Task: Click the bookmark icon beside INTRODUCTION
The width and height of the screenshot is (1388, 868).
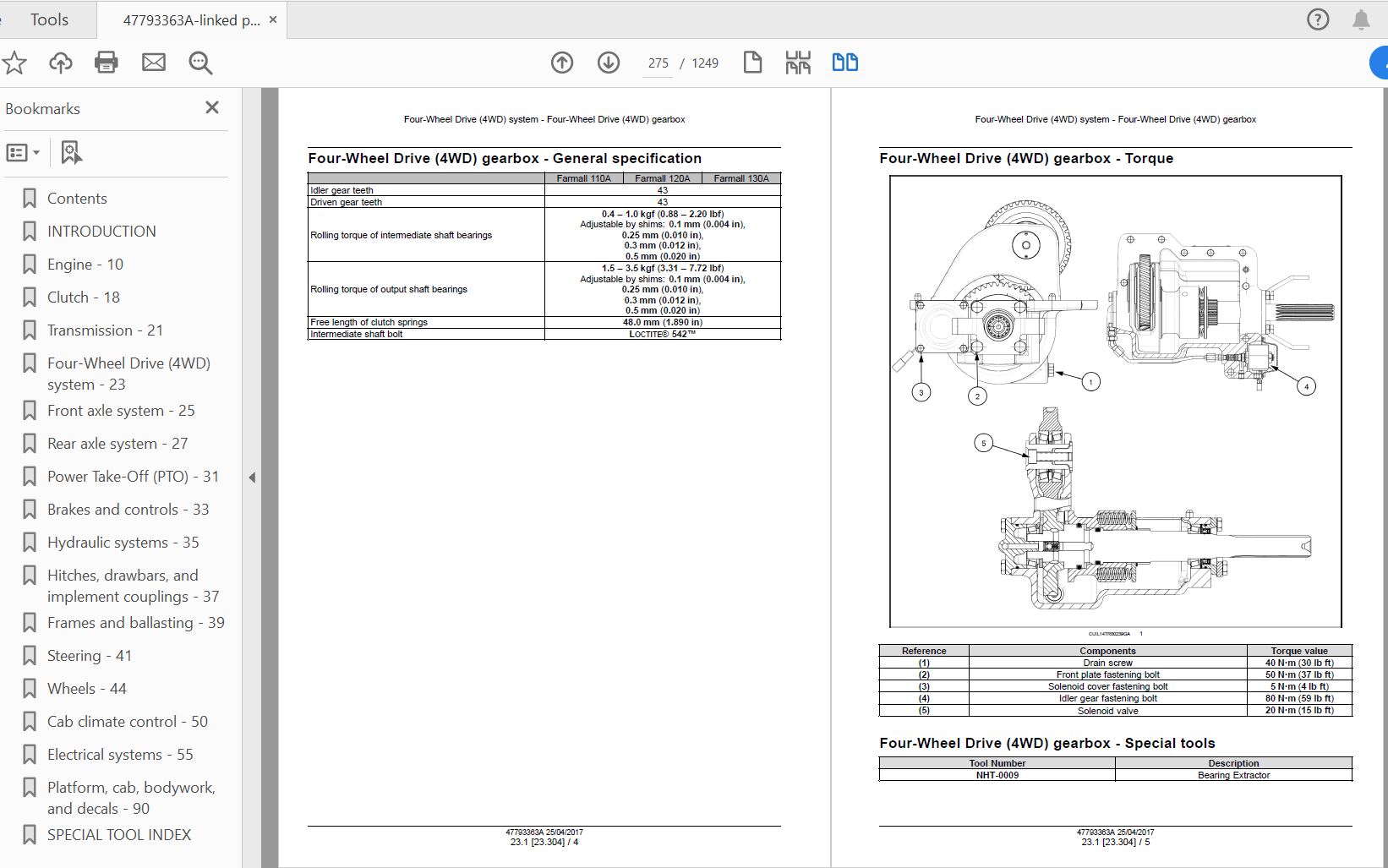Action: [30, 232]
